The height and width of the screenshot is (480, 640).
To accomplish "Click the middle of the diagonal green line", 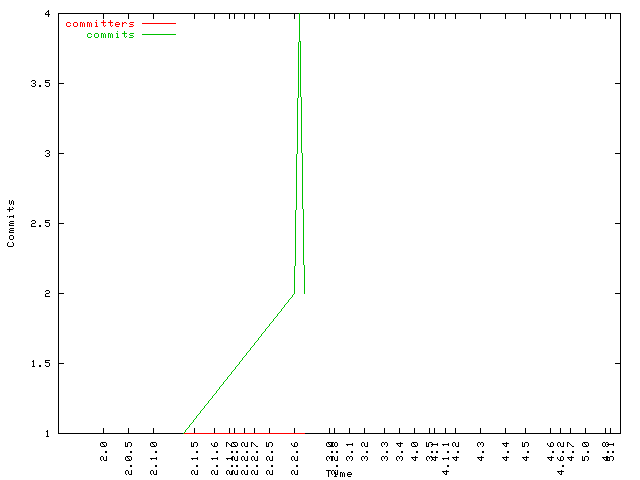I will click(239, 364).
